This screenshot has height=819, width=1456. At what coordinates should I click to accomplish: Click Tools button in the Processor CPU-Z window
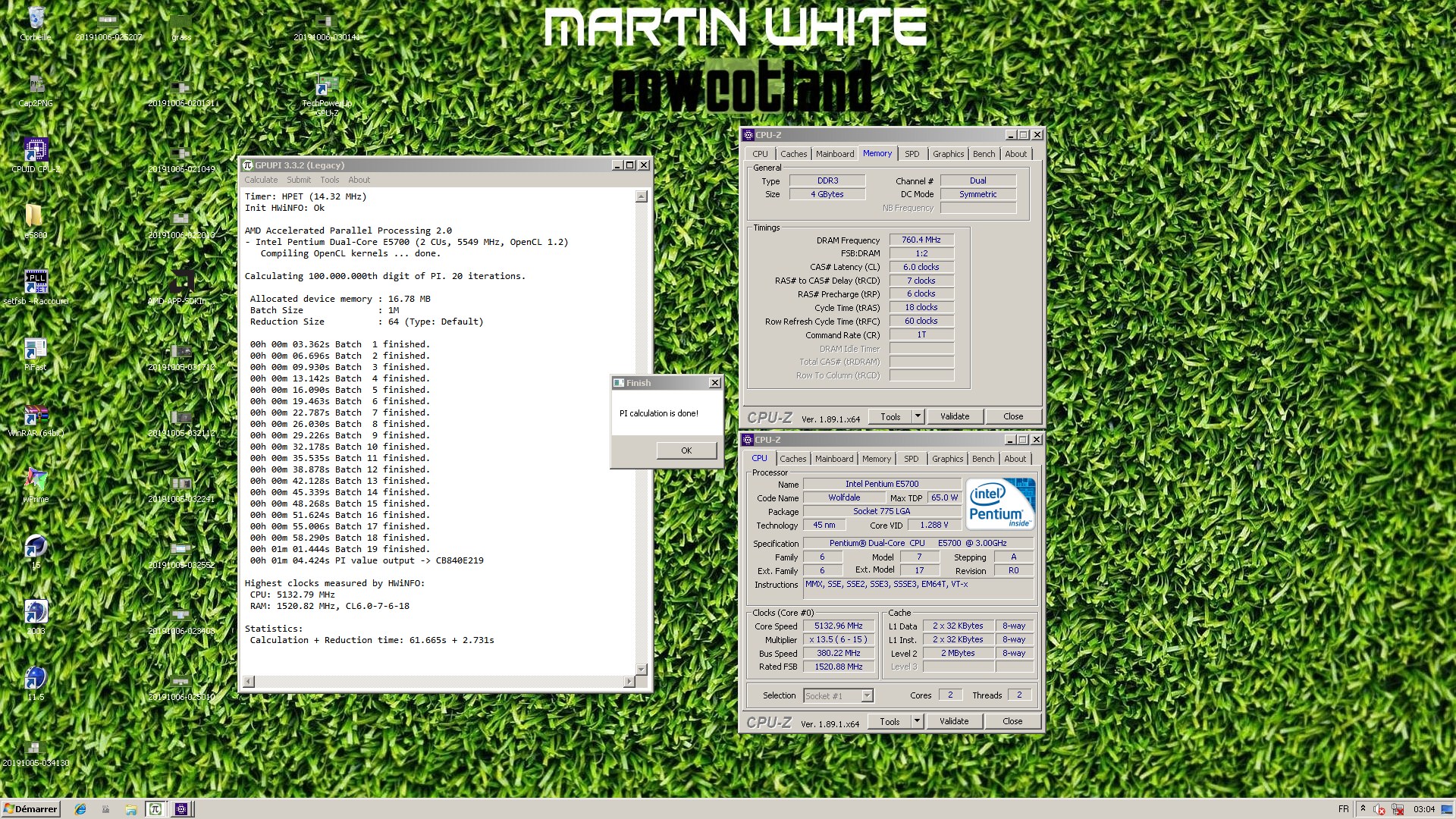890,721
